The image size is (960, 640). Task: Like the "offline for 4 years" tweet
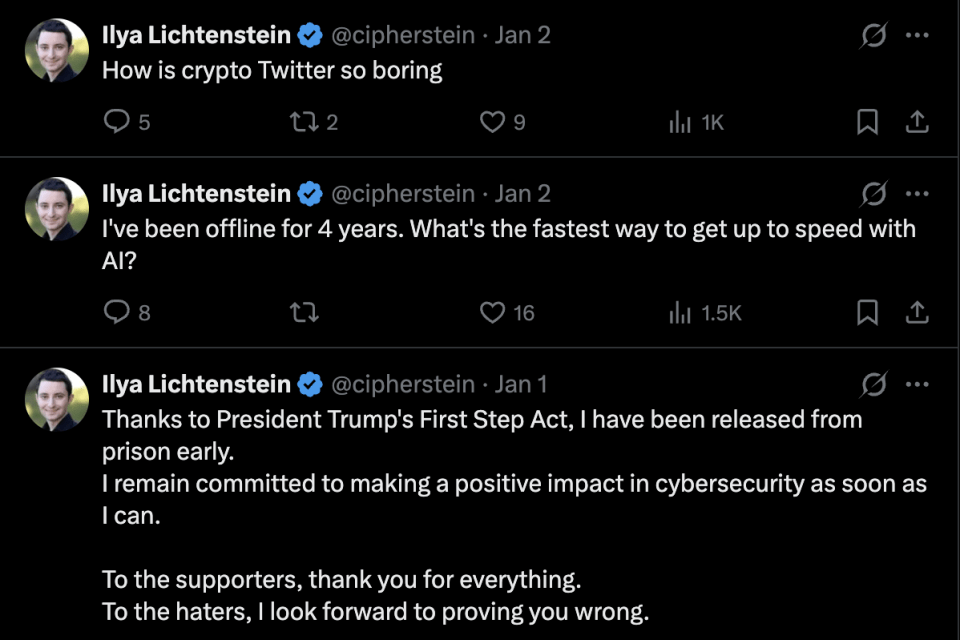point(492,313)
